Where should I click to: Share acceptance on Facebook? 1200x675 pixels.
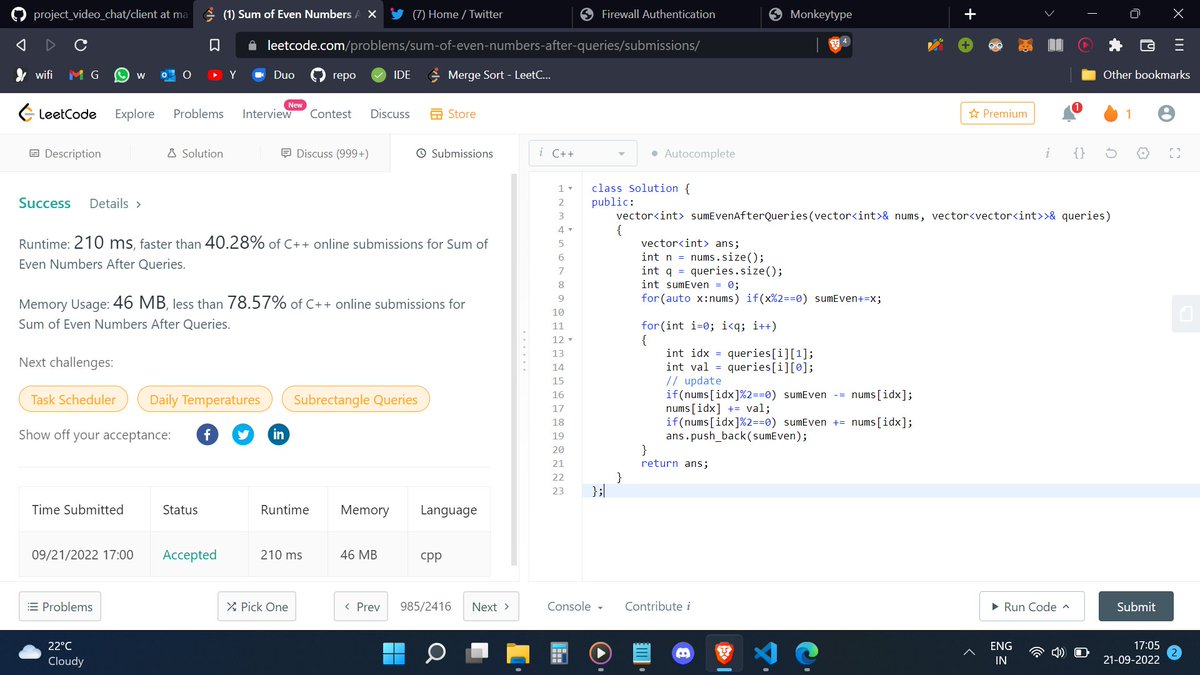(207, 435)
